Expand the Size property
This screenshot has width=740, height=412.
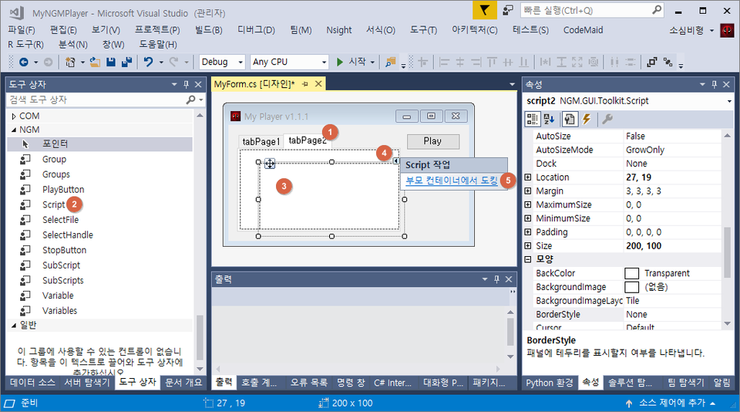(528, 246)
